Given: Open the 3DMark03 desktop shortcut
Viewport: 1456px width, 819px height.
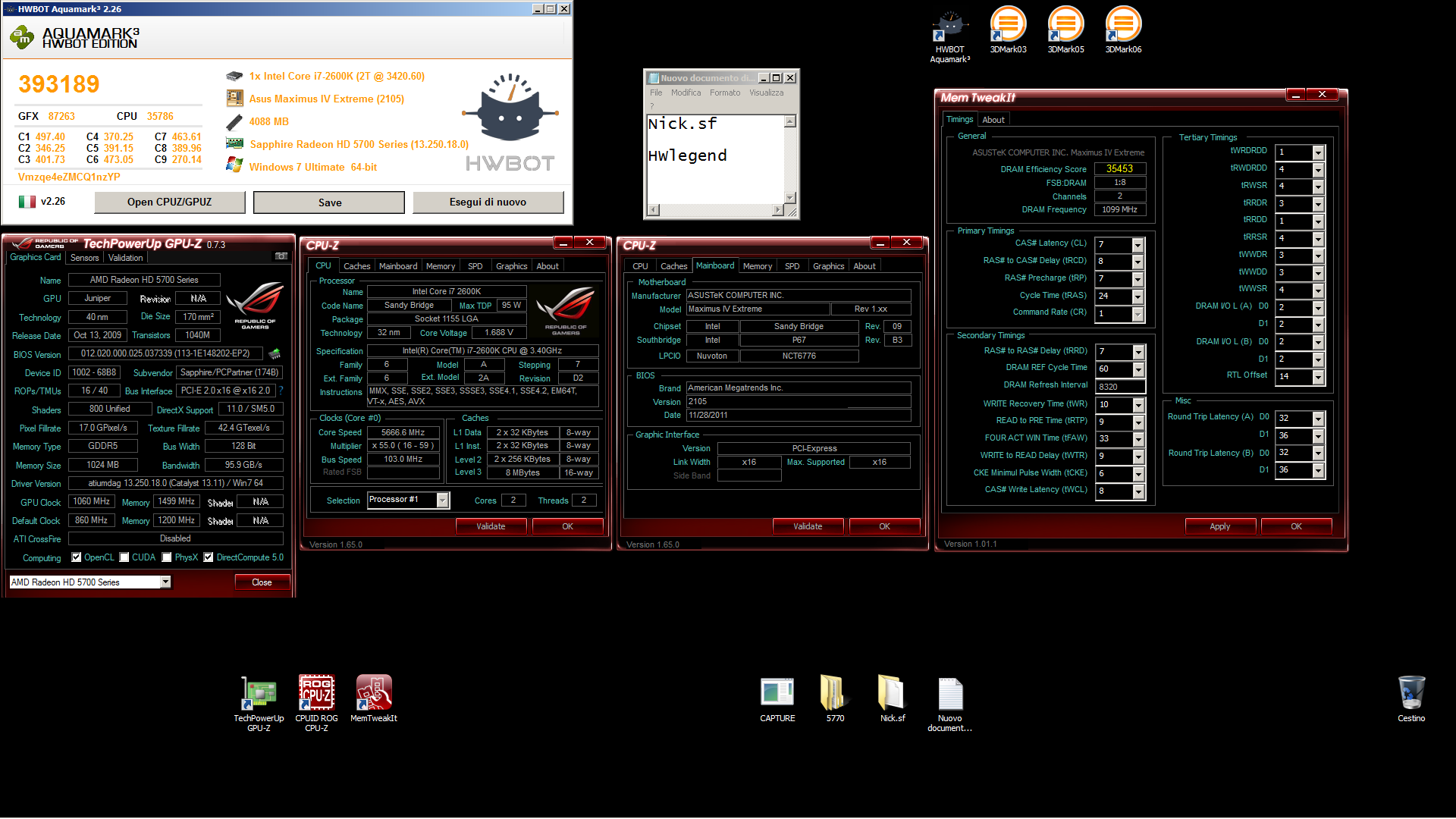Looking at the screenshot, I should coord(1008,30).
